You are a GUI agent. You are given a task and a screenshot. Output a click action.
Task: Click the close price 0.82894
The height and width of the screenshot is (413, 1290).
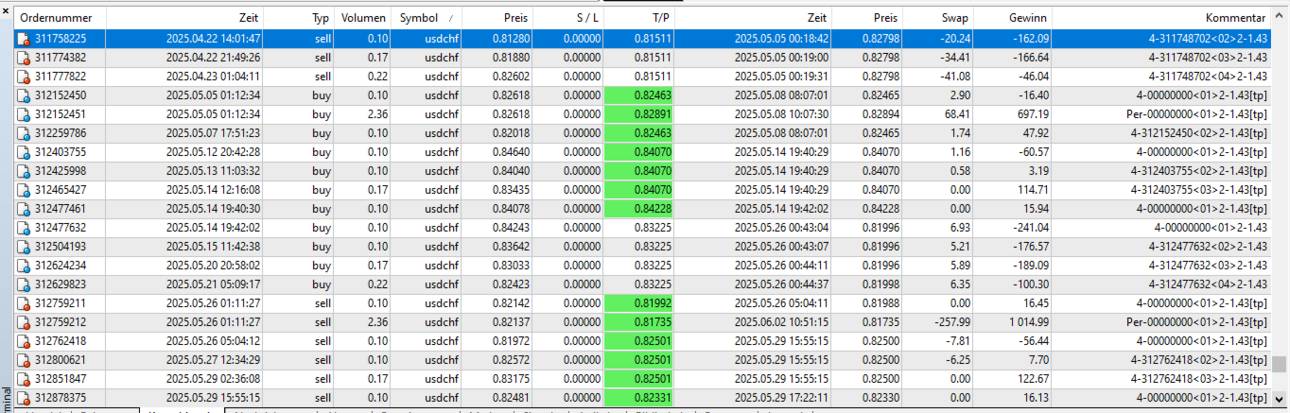pyautogui.click(x=879, y=114)
